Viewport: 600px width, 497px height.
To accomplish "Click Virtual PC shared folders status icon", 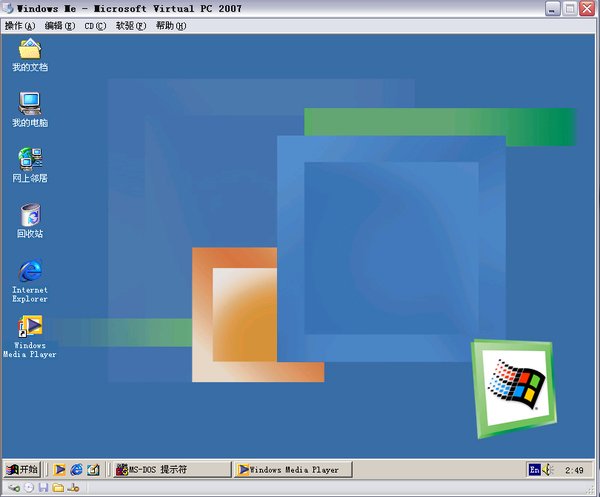I will pos(58,487).
